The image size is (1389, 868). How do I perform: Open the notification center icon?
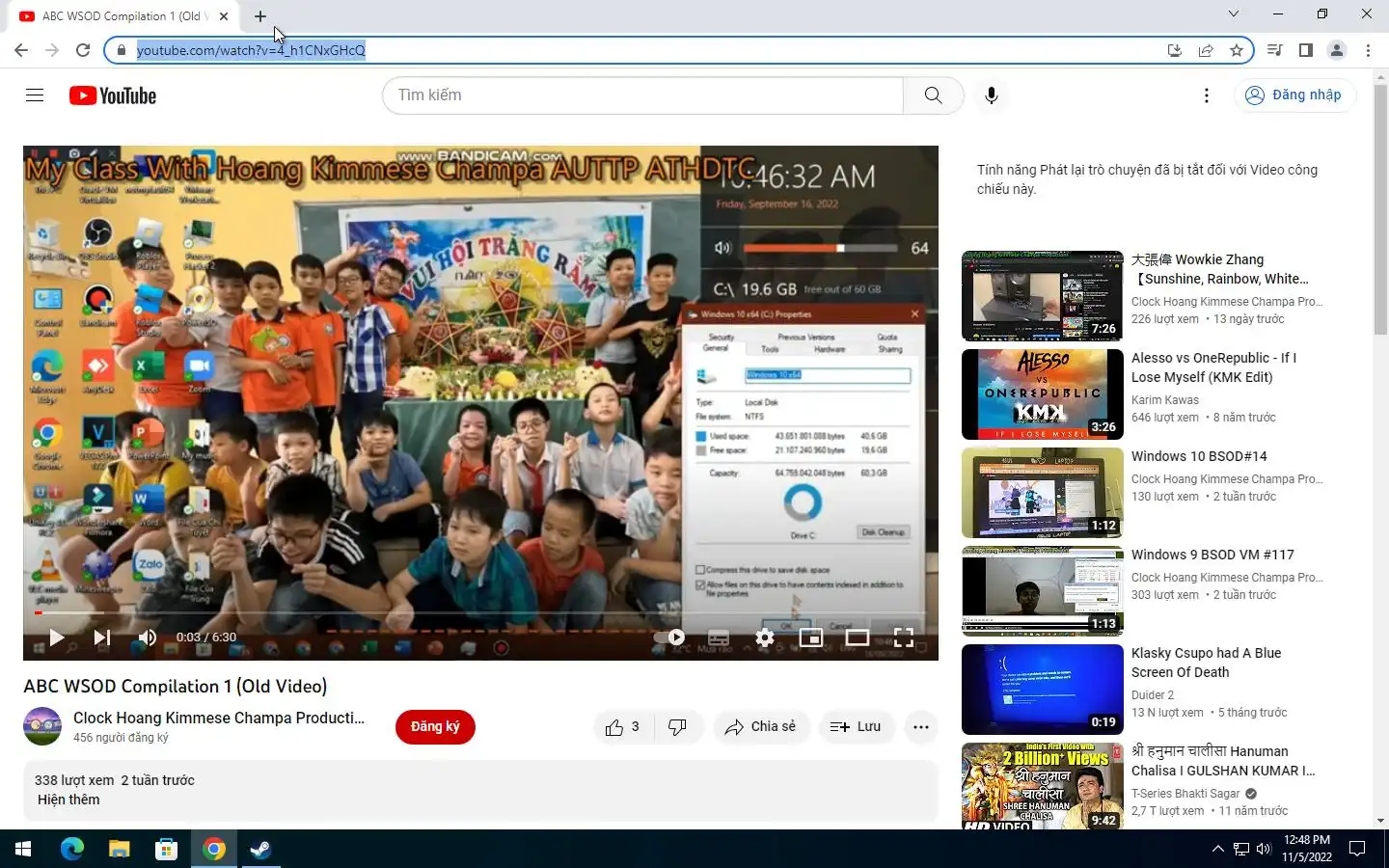click(1357, 849)
